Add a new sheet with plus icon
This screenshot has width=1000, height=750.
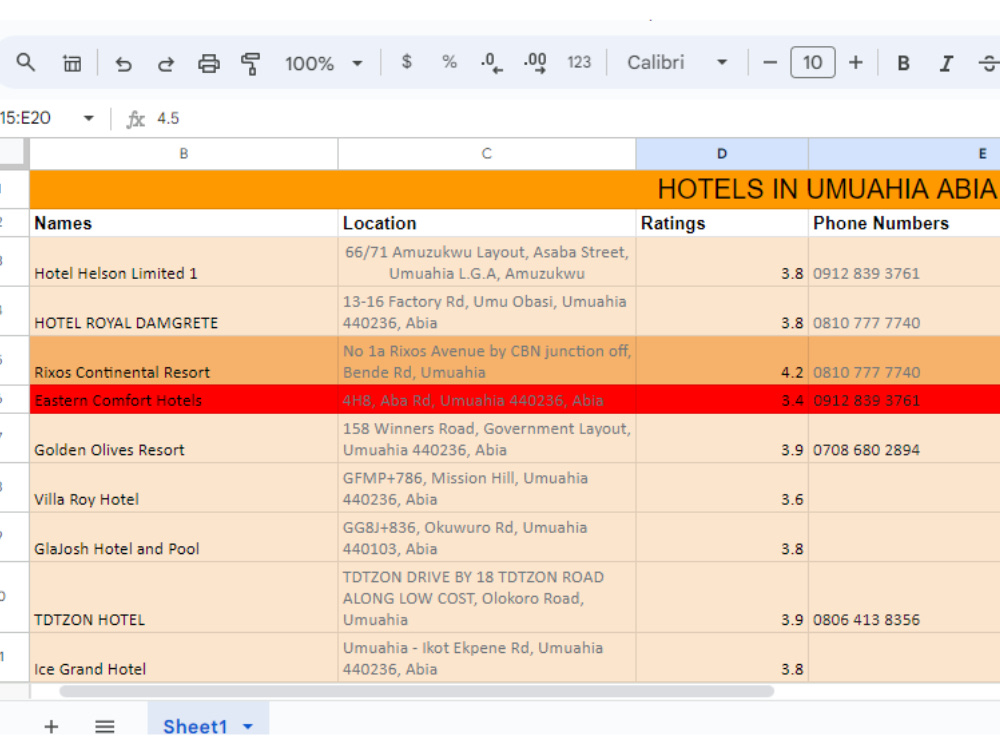coord(51,726)
